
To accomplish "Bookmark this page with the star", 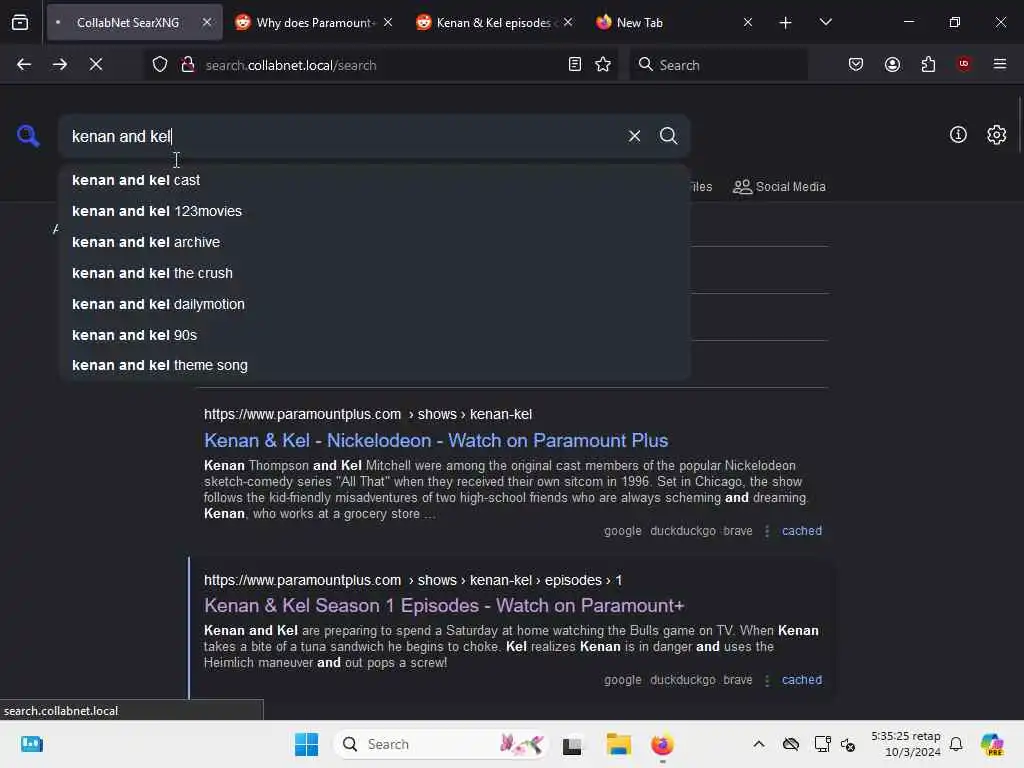I will (x=603, y=64).
